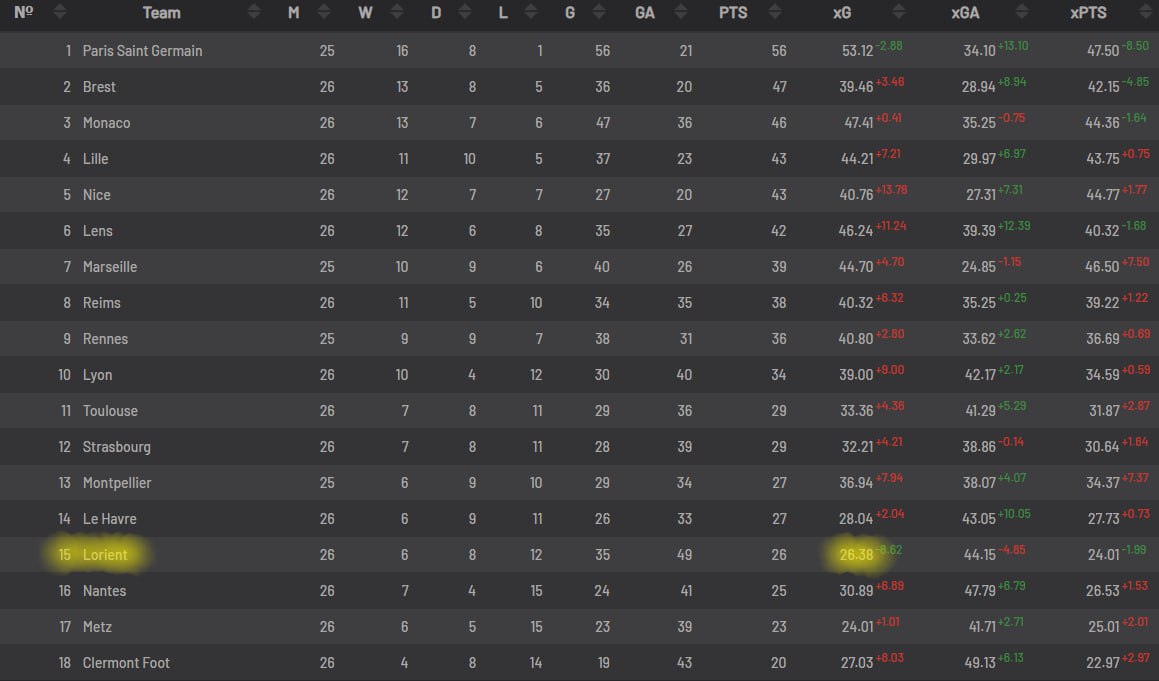Viewport: 1159px width, 681px height.
Task: Open the Brest team link
Action: coord(99,87)
